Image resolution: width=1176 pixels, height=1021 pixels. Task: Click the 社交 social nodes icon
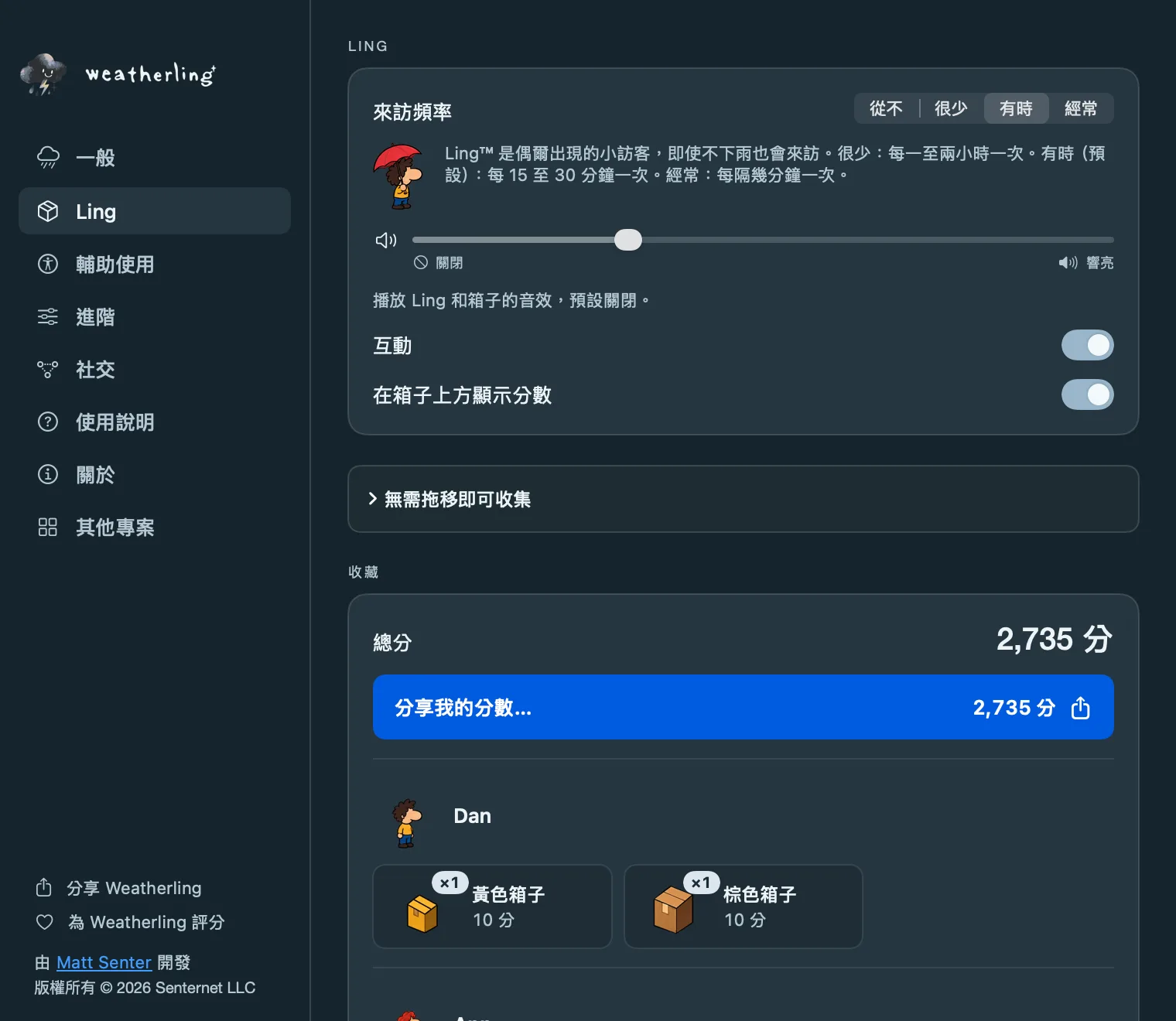(x=48, y=369)
